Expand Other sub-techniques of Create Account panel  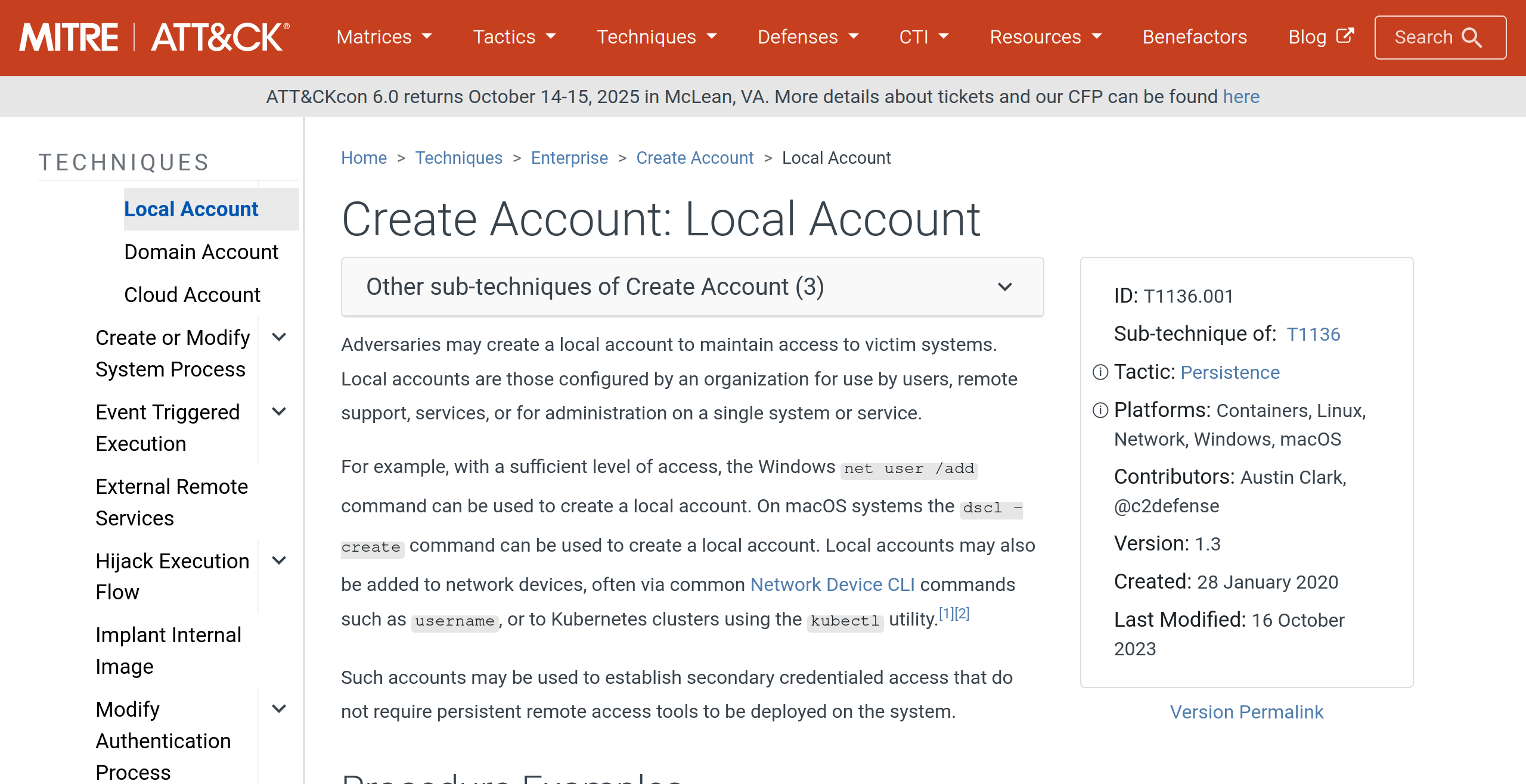(692, 287)
